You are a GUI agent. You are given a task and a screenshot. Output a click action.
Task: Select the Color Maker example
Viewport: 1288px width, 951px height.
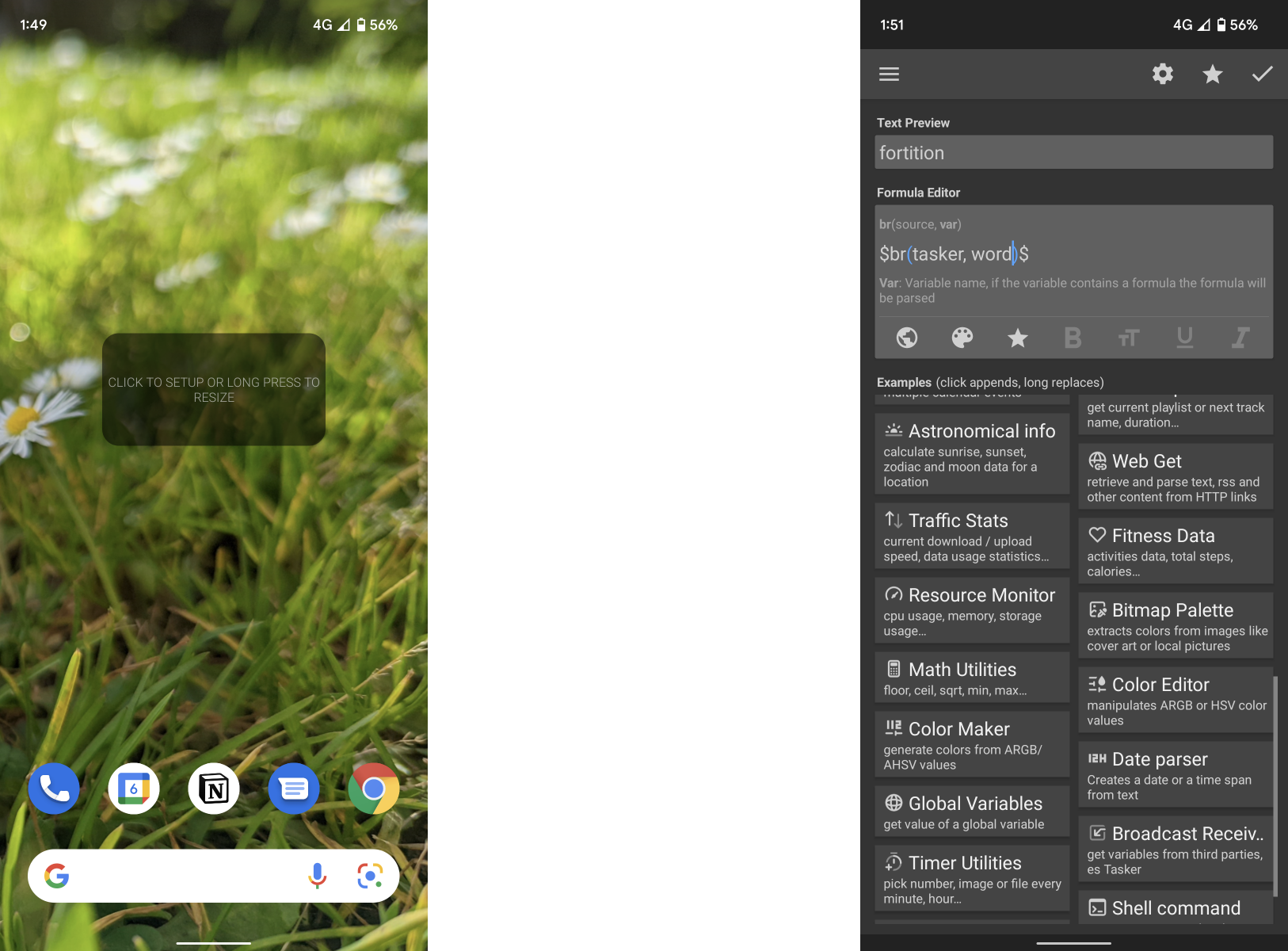coord(972,745)
